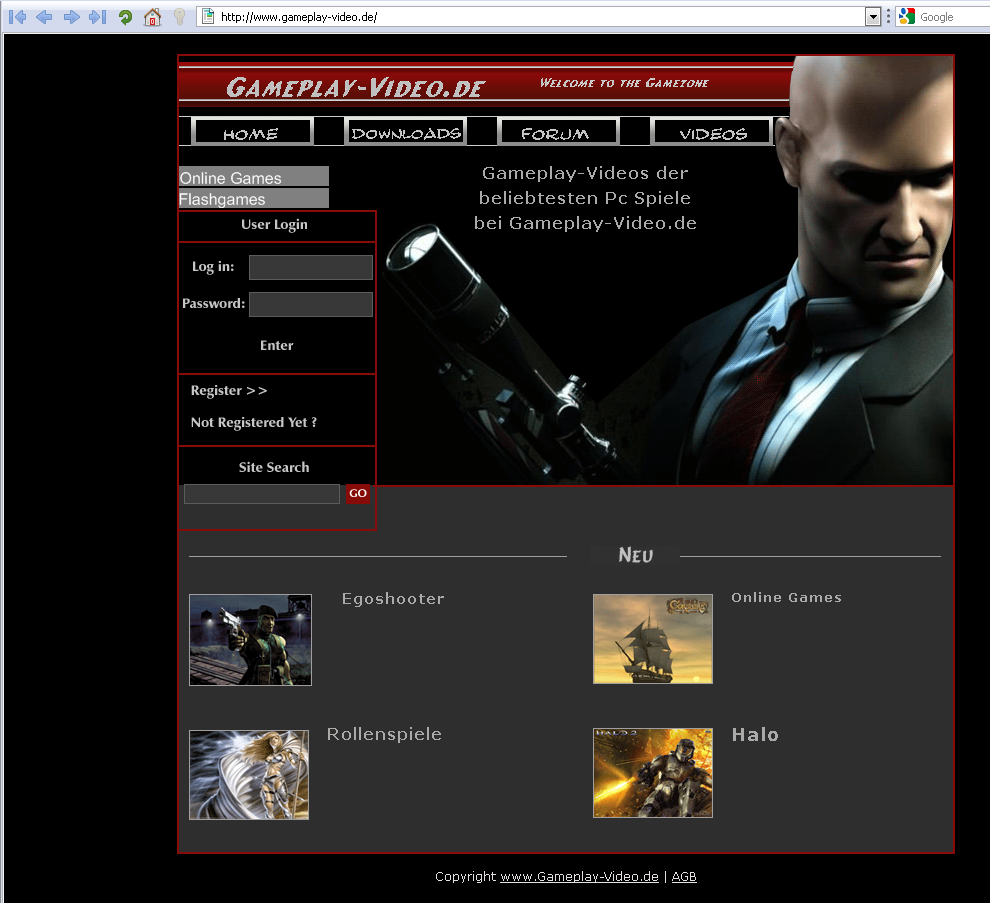Image resolution: width=990 pixels, height=903 pixels.
Task: Open the DOWNLOADS navigation button
Action: pos(406,133)
